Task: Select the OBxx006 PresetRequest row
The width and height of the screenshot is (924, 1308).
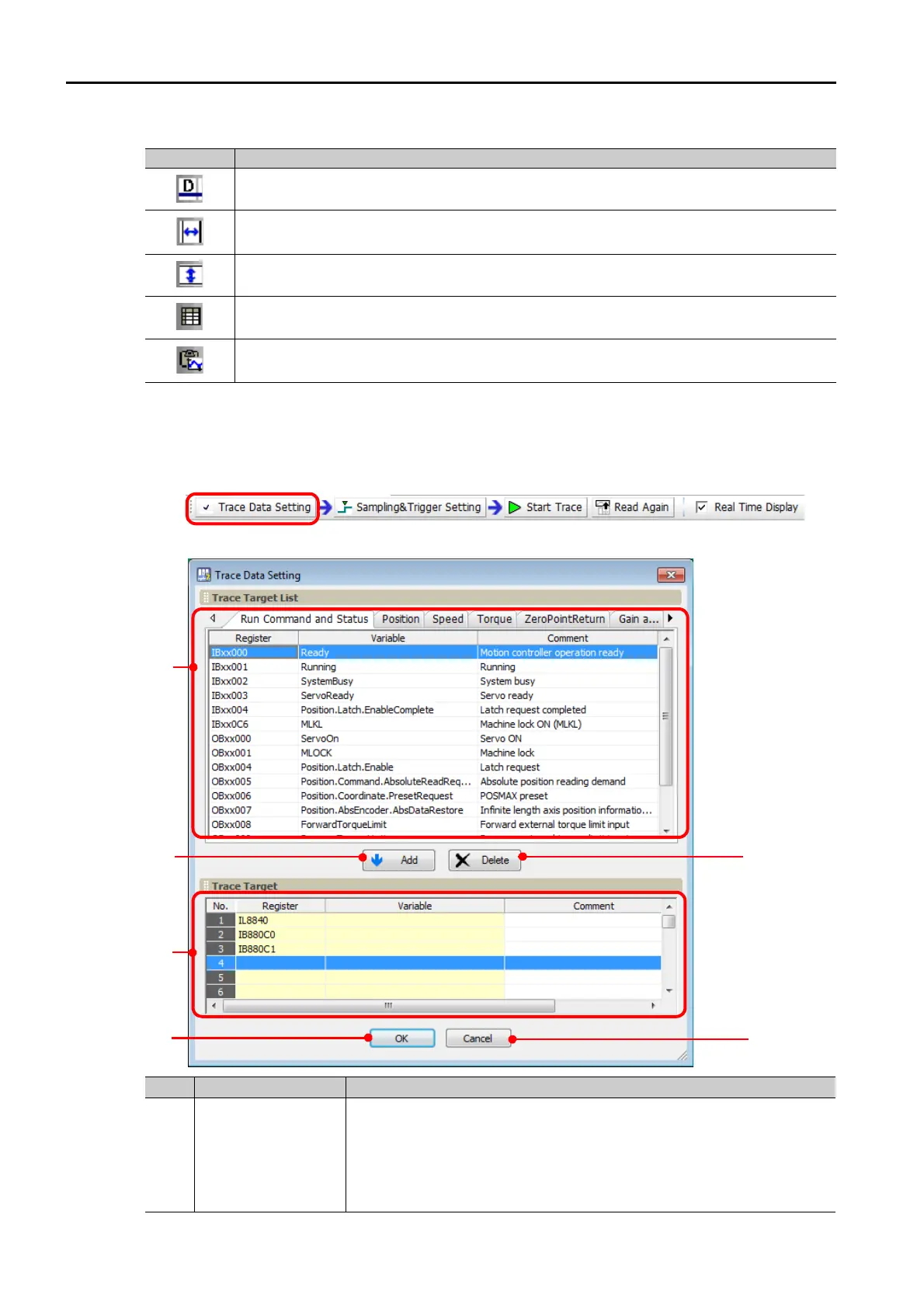Action: tap(433, 796)
